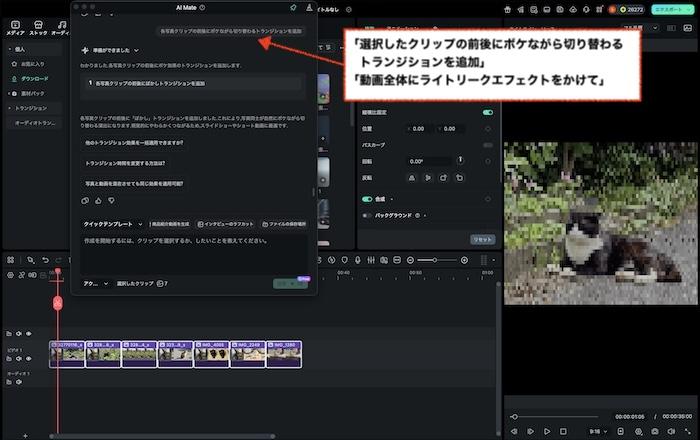Open the cloud upload icon
Image resolution: width=700 pixels, height=440 pixels.
point(573,9)
